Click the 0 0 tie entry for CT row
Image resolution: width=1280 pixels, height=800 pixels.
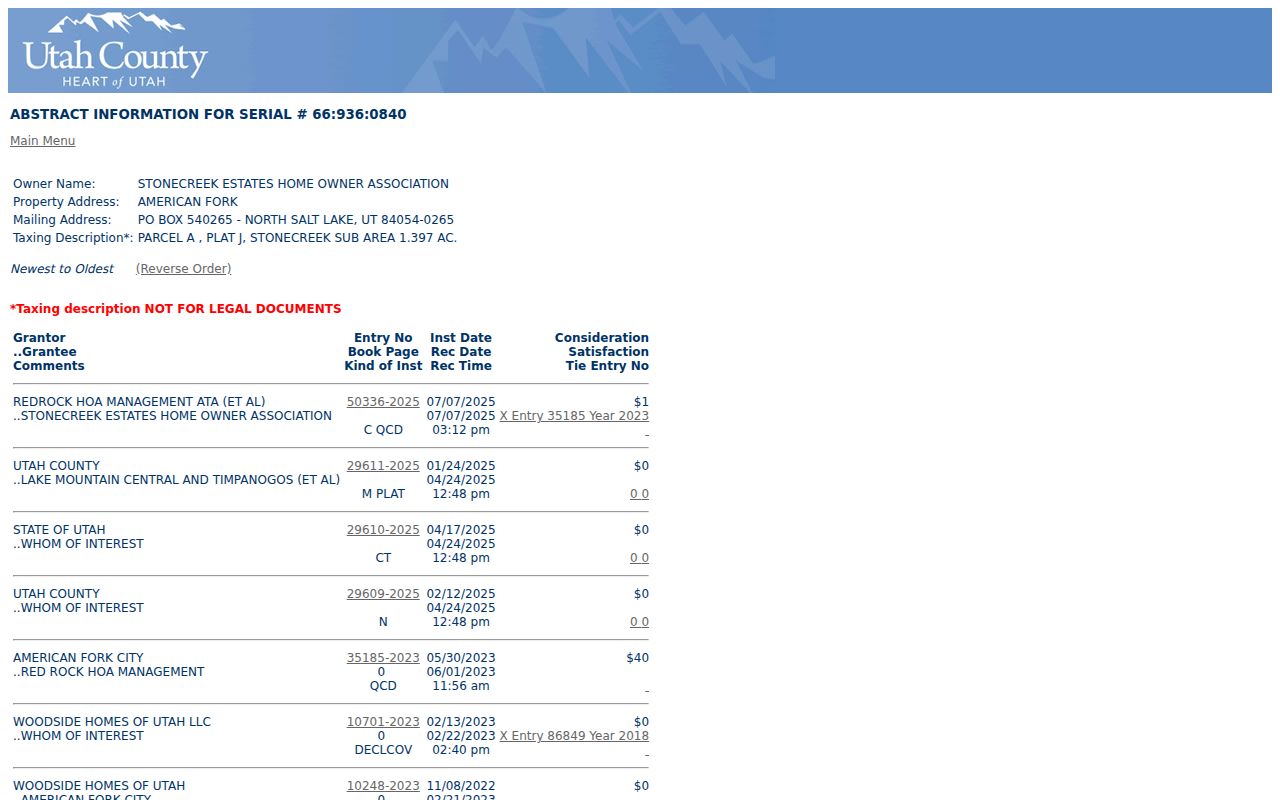pyautogui.click(x=639, y=558)
